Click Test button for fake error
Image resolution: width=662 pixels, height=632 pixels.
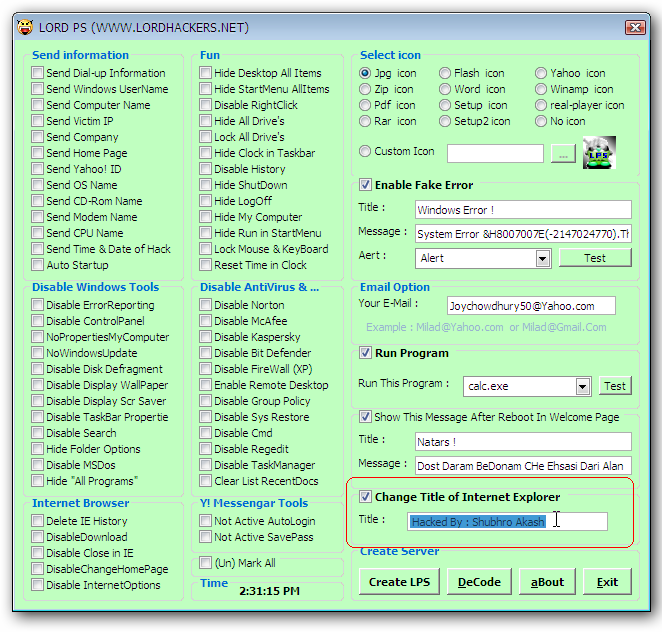[x=595, y=258]
